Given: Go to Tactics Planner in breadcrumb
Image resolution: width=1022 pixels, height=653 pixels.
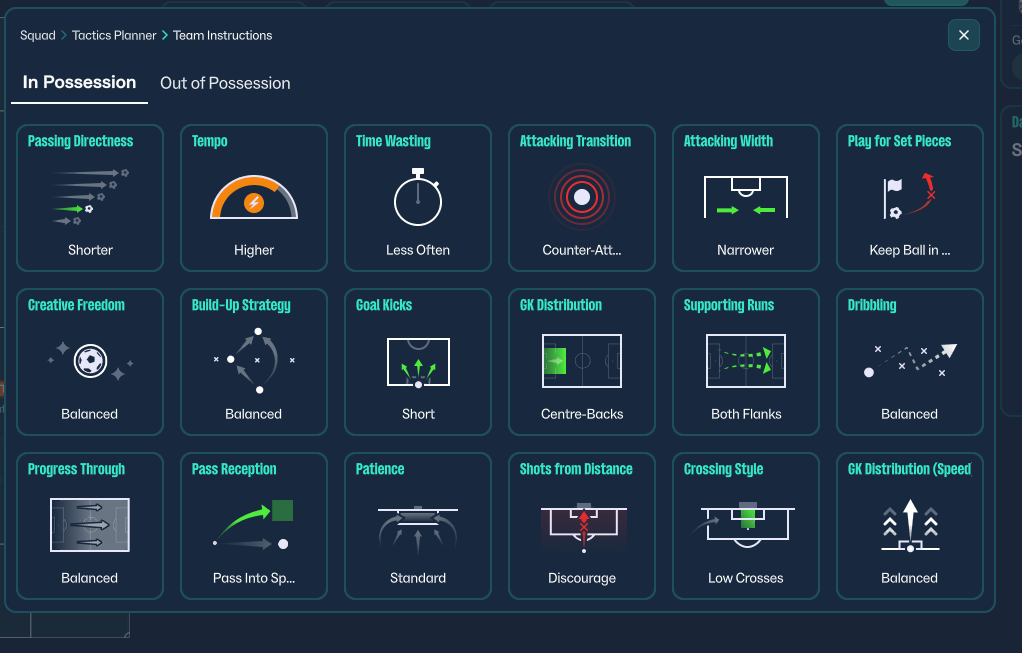Looking at the screenshot, I should click(x=114, y=35).
